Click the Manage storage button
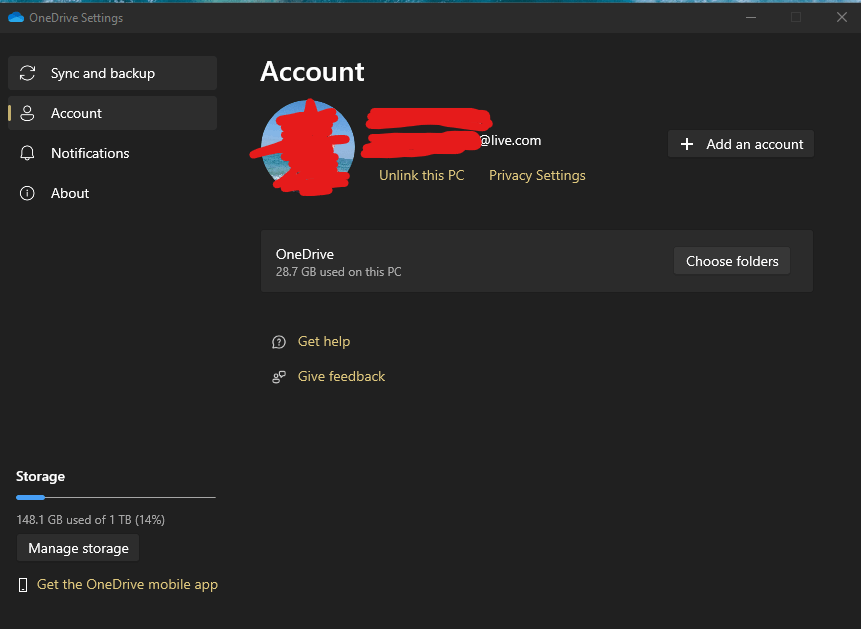 [78, 548]
